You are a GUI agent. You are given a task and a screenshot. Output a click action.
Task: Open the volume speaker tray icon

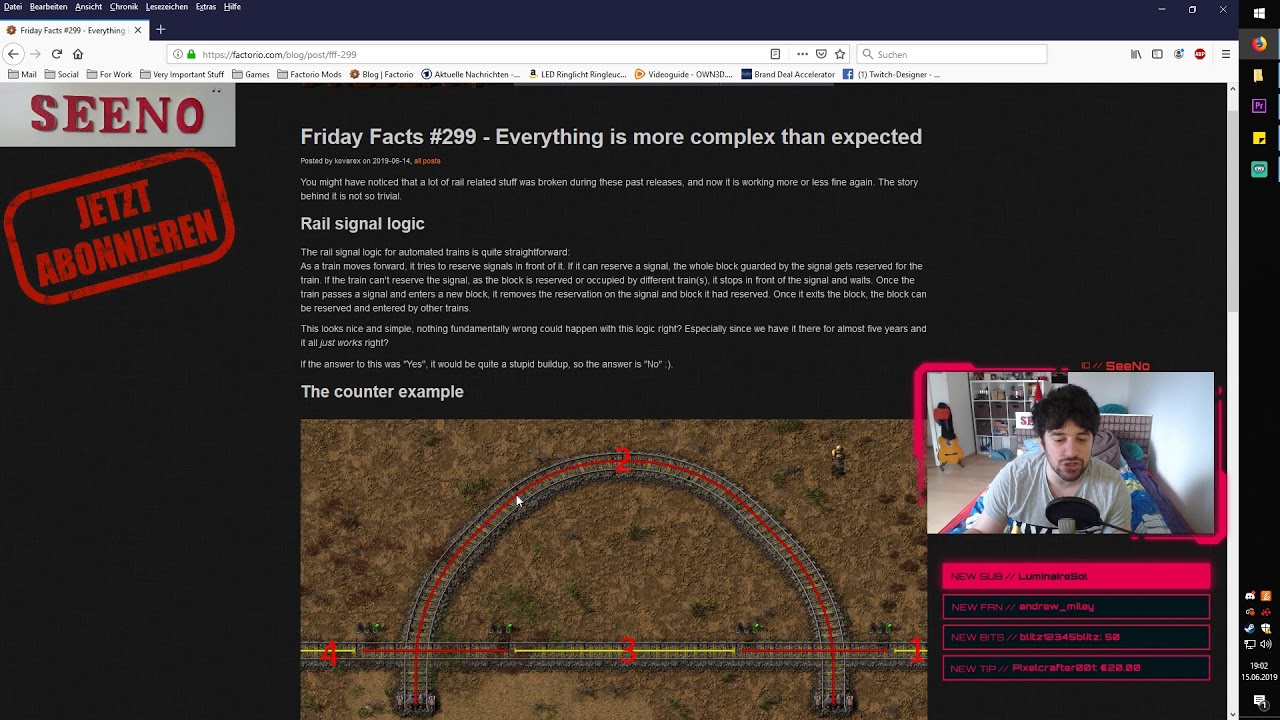click(1266, 645)
